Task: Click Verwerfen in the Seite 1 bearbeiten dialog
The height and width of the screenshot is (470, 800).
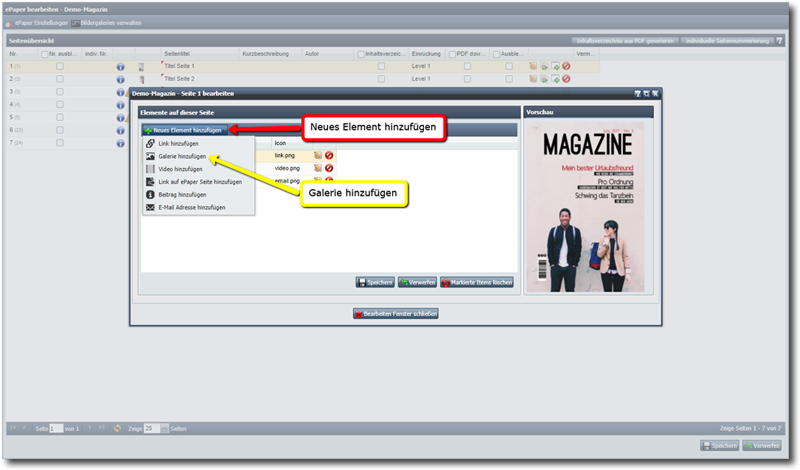Action: click(417, 282)
